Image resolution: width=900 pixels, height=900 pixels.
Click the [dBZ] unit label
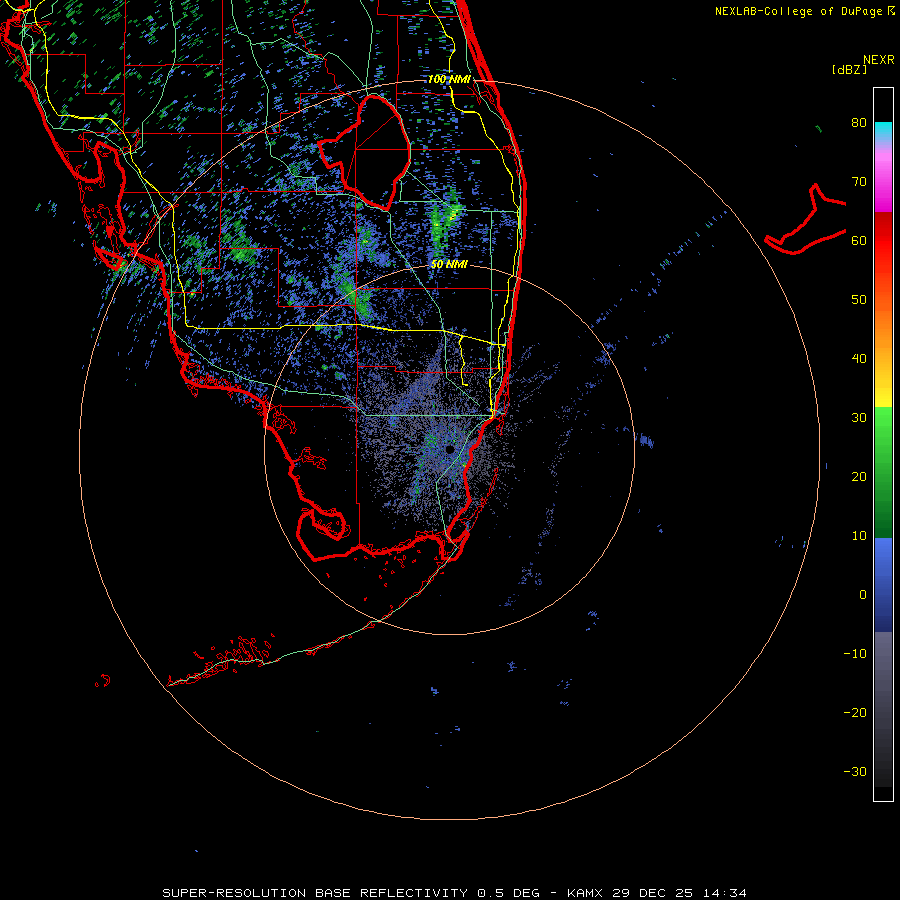(x=849, y=69)
